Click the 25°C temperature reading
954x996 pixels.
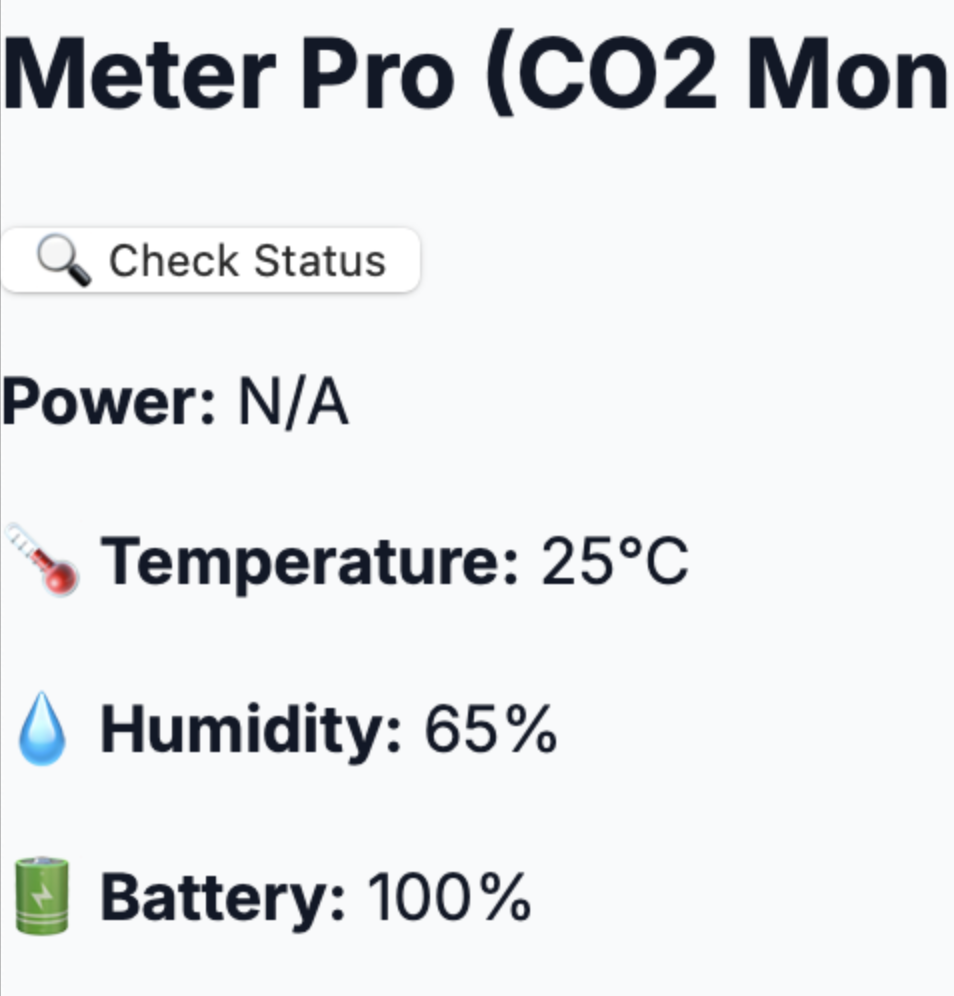(x=614, y=562)
